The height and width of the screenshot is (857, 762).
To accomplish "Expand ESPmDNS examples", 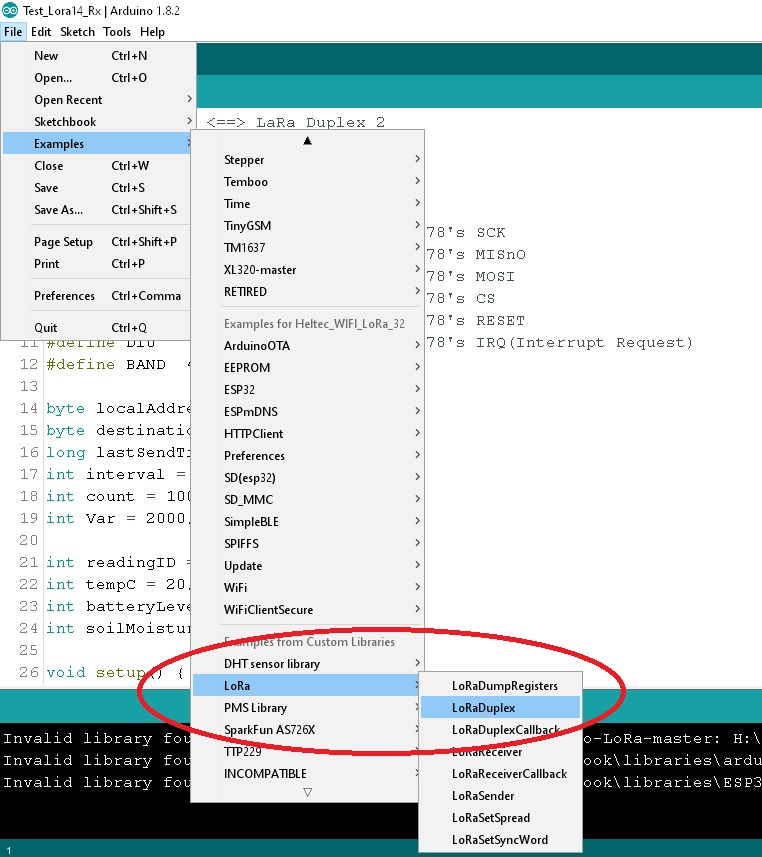I will 307,412.
